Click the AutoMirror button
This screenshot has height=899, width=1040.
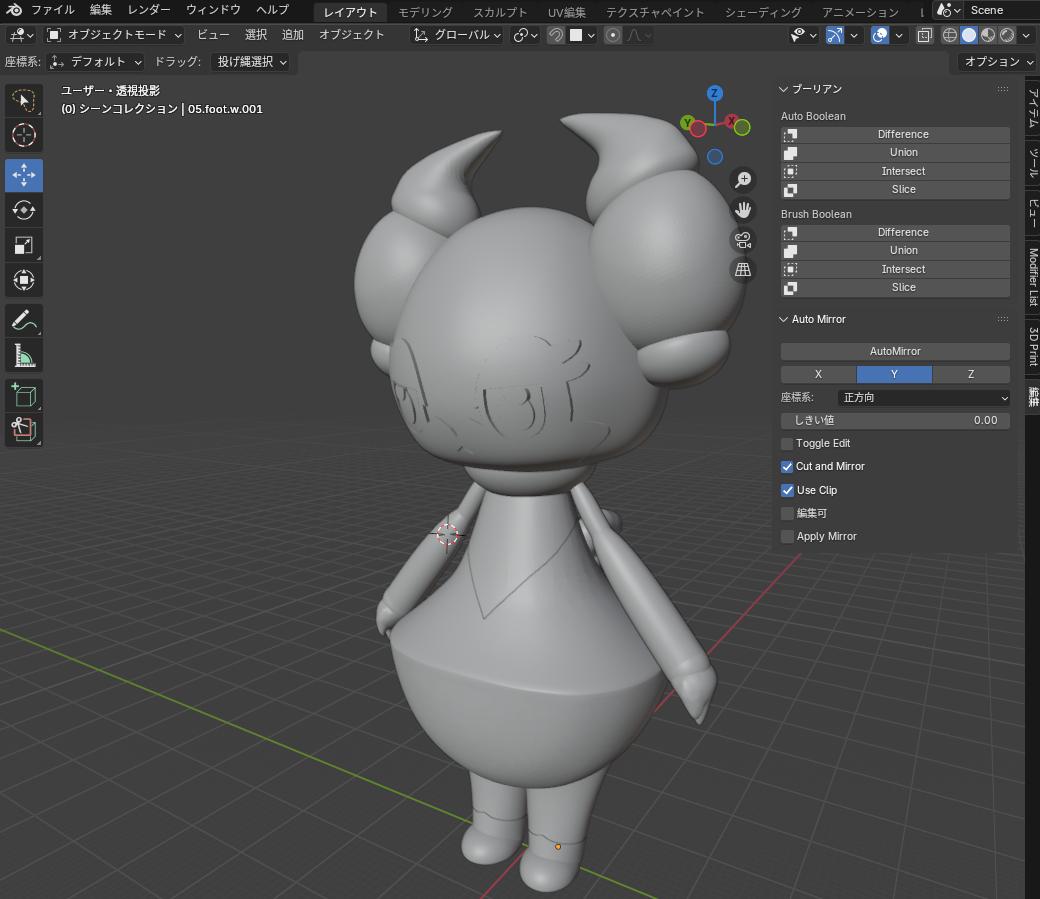[895, 351]
